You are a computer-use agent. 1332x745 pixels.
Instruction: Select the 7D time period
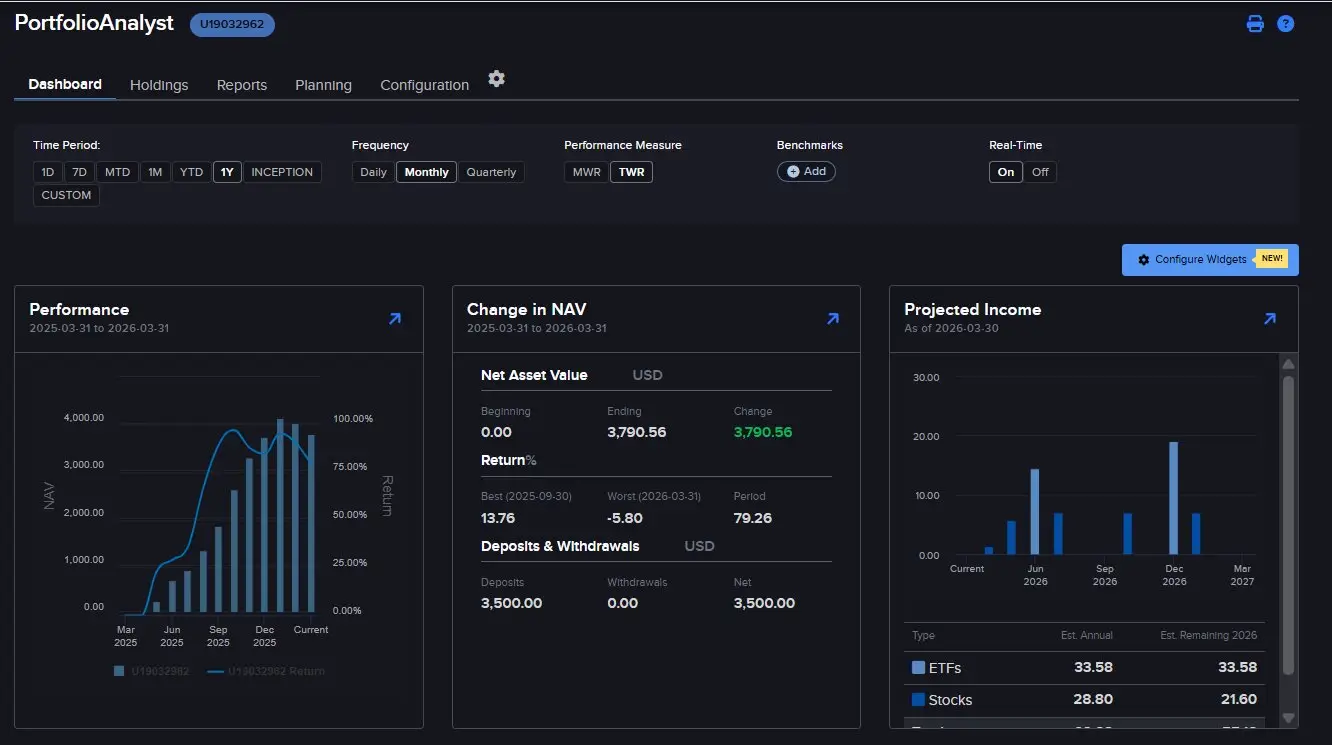[x=80, y=172]
